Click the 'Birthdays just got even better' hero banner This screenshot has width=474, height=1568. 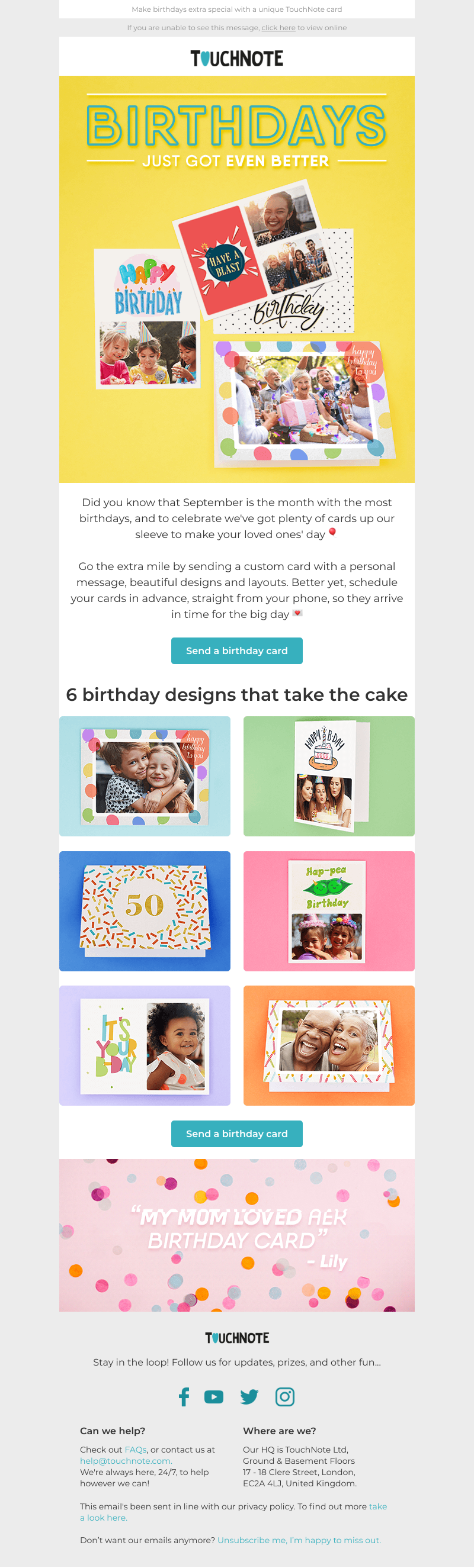[237, 279]
